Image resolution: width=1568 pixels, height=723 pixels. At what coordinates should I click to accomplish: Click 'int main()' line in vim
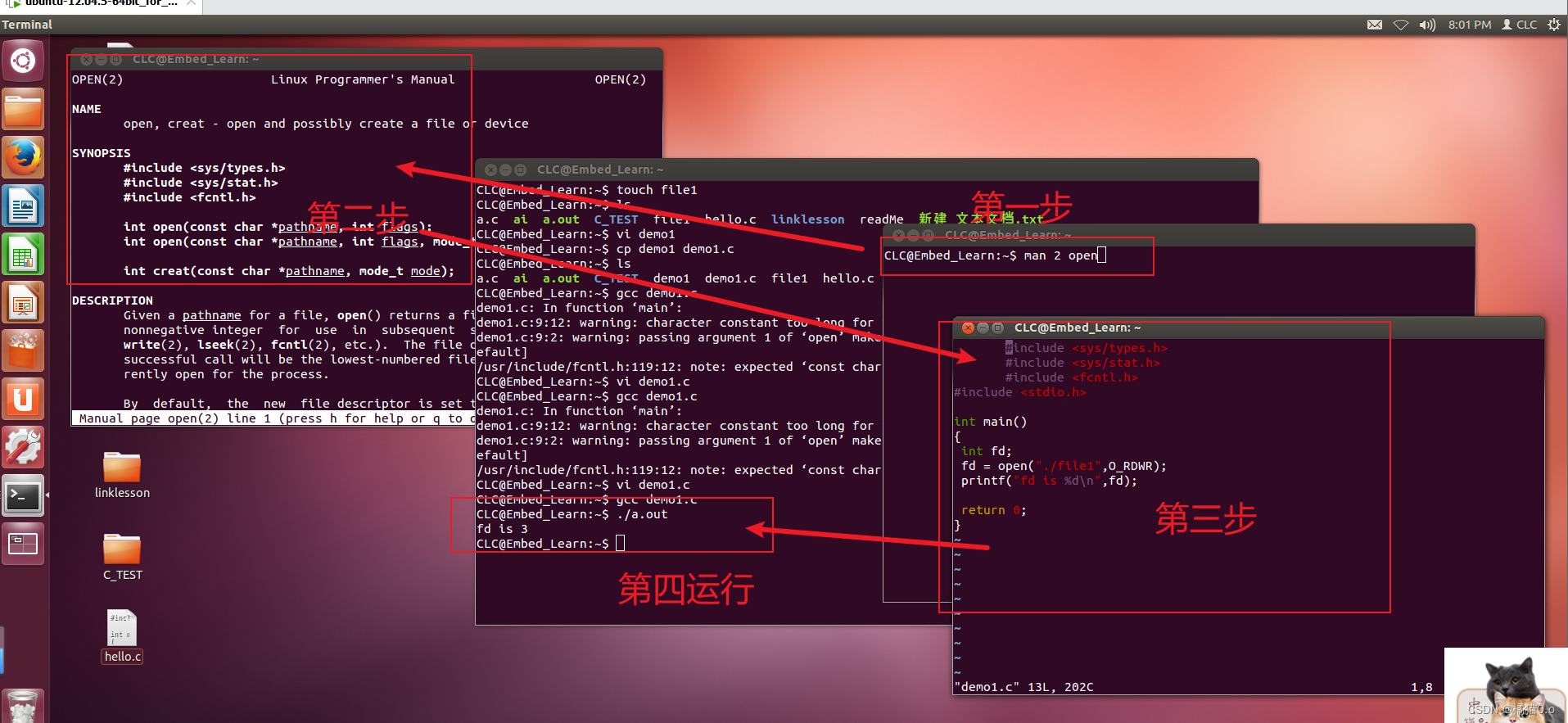click(x=990, y=422)
